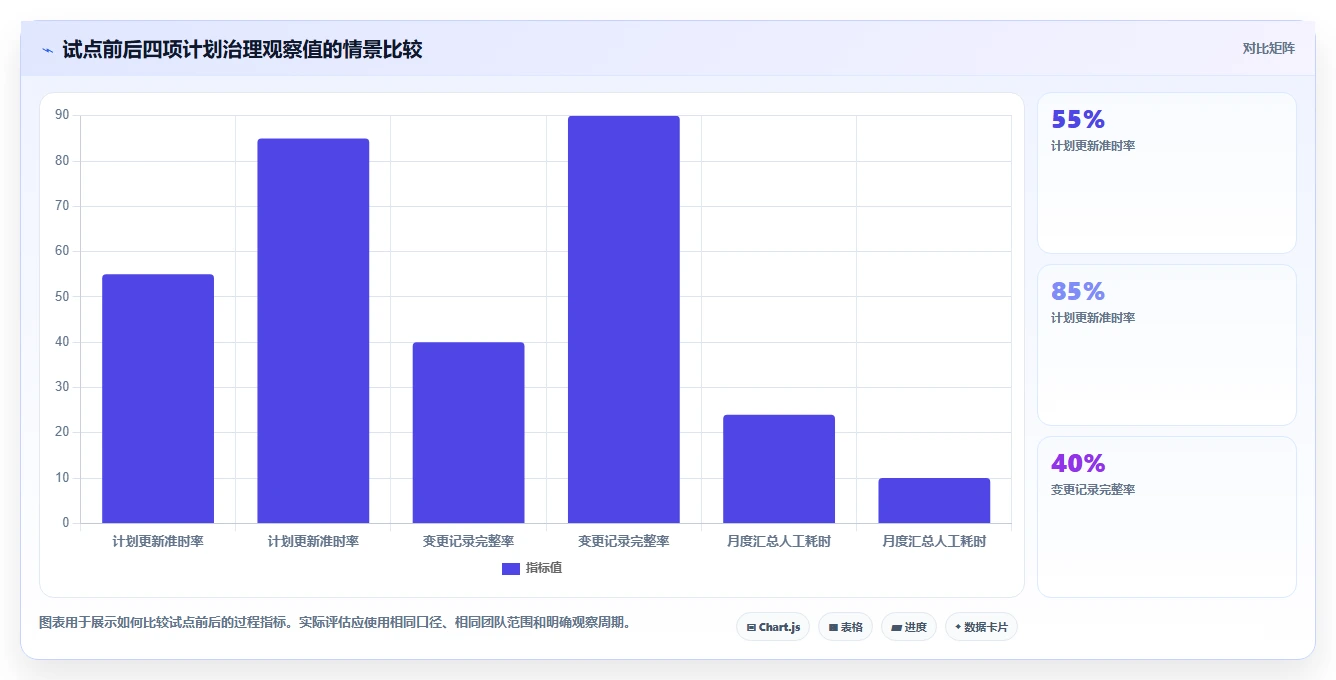Click the y-axis tick label 90

point(62,116)
